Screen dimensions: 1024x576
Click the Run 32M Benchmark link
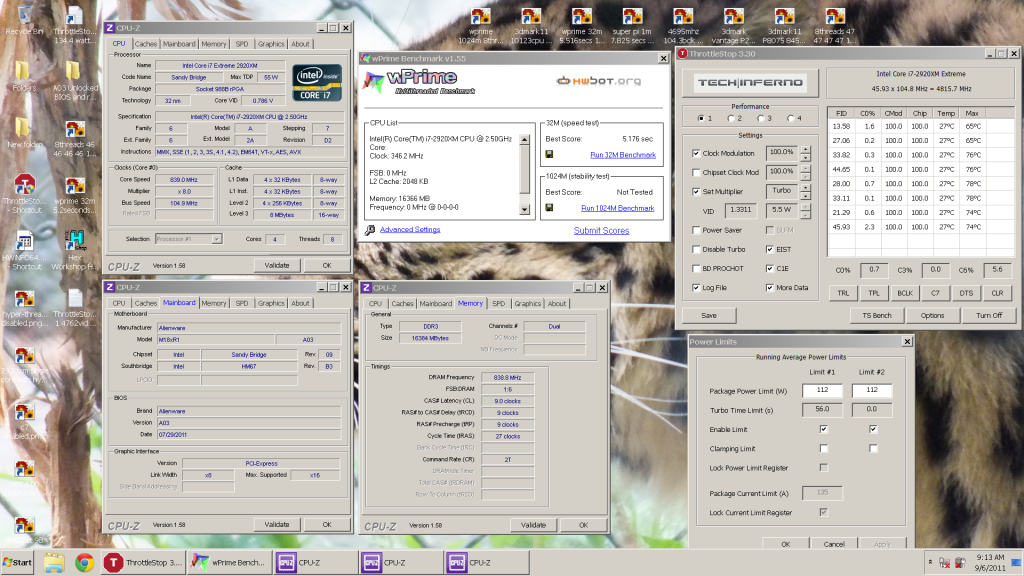point(623,155)
